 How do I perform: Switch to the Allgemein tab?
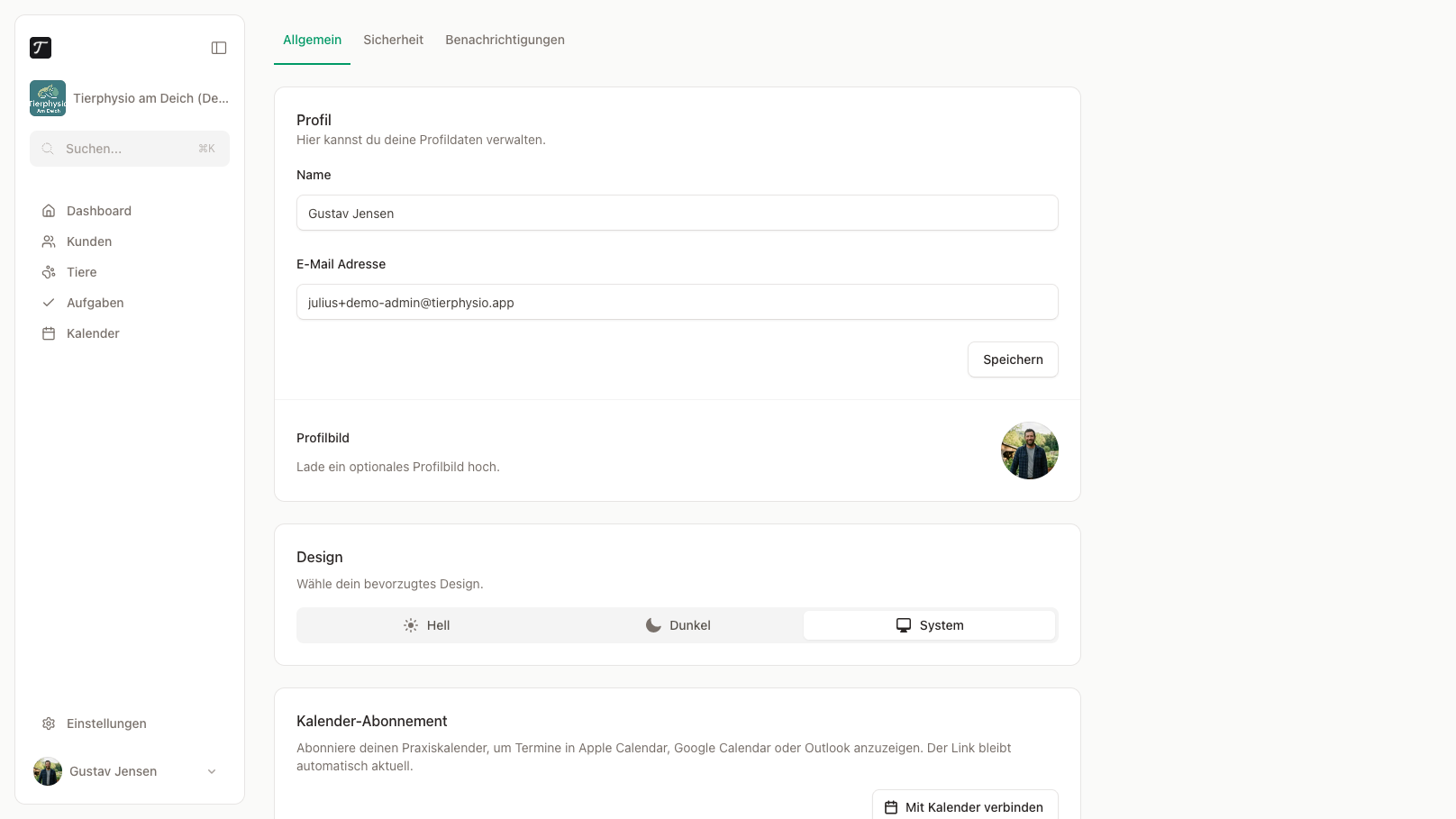tap(312, 40)
